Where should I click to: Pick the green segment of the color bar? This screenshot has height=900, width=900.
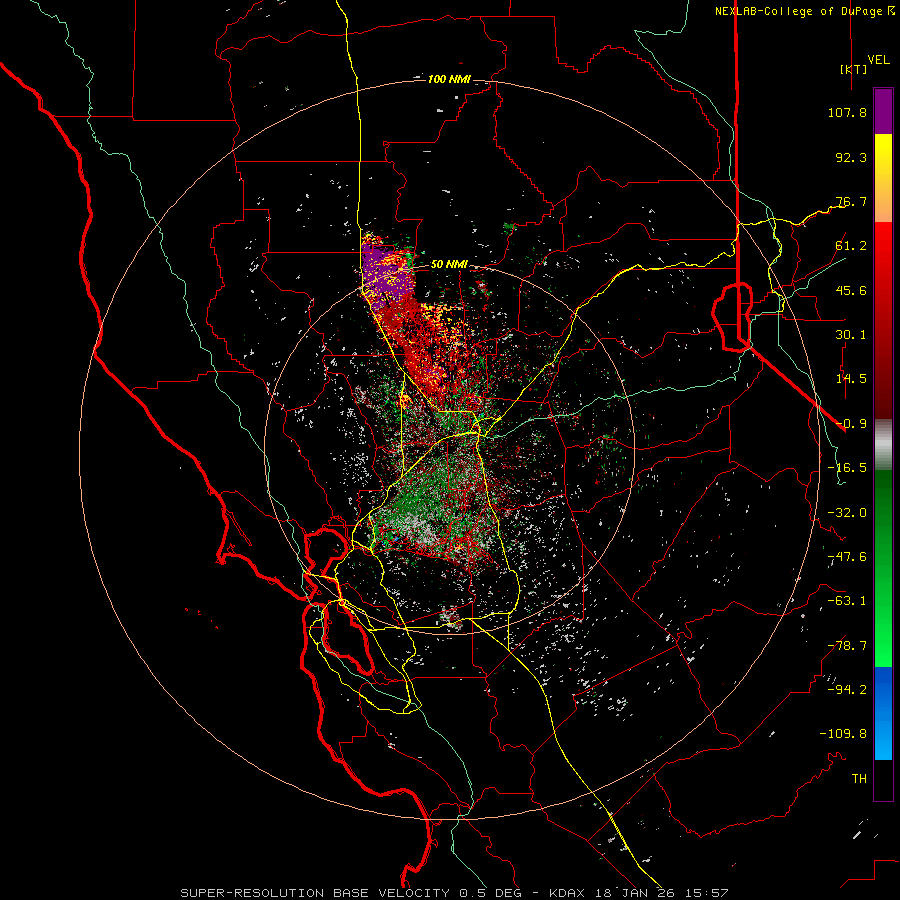pyautogui.click(x=883, y=568)
